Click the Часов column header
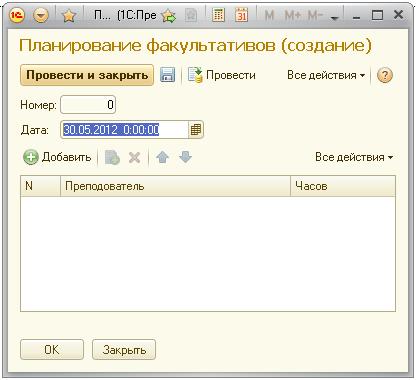 (x=343, y=186)
